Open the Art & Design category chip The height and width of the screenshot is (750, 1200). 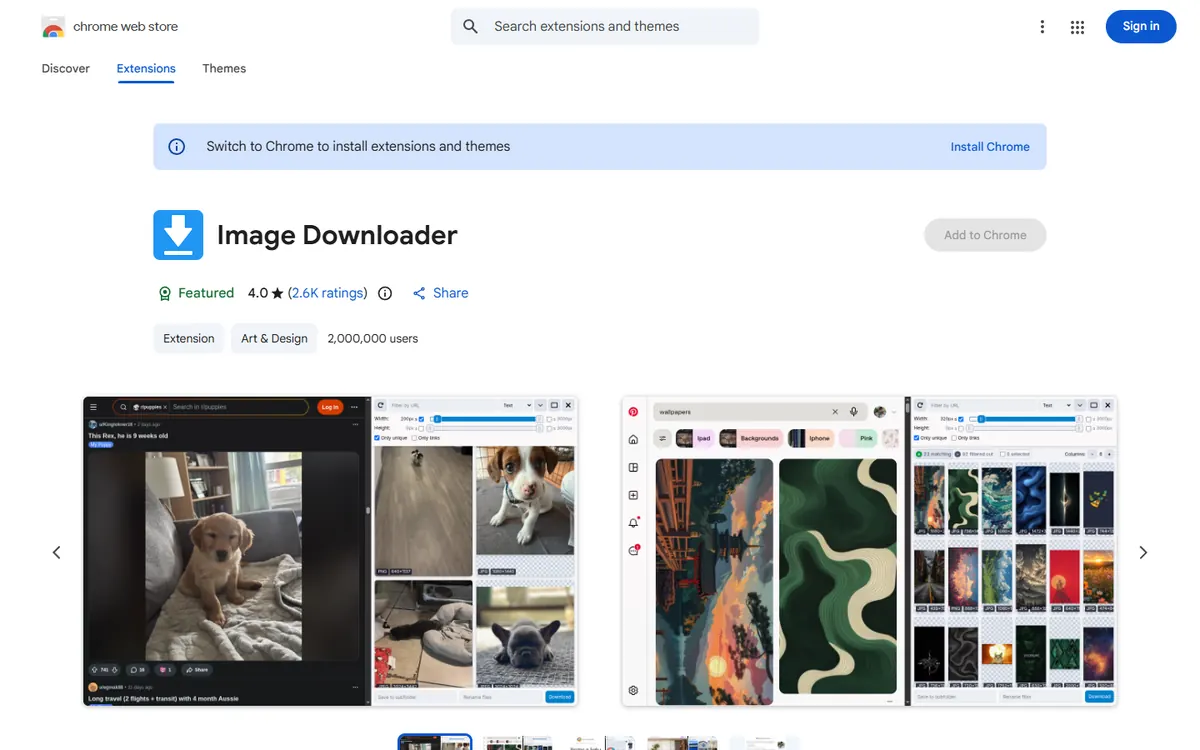[x=274, y=339]
